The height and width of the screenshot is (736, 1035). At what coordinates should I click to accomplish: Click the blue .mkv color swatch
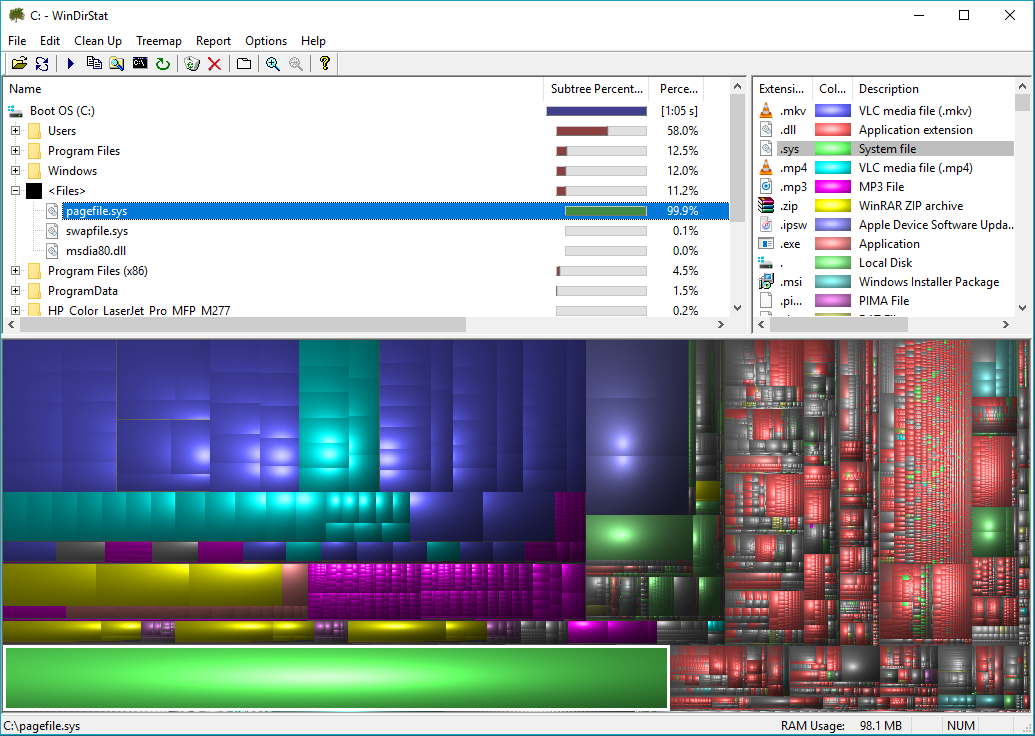pos(832,111)
